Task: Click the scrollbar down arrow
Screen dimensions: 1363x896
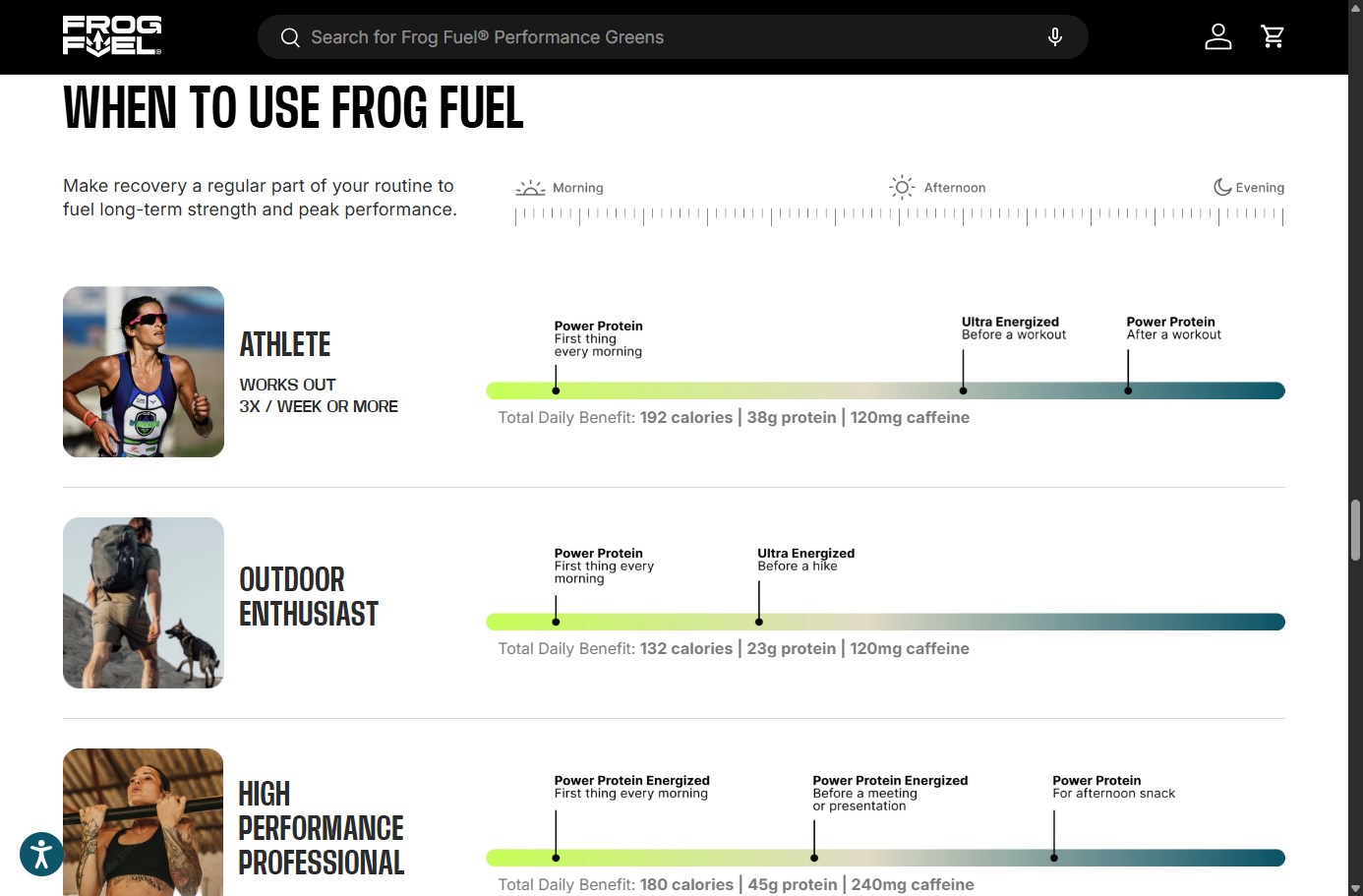Action: (x=1355, y=888)
